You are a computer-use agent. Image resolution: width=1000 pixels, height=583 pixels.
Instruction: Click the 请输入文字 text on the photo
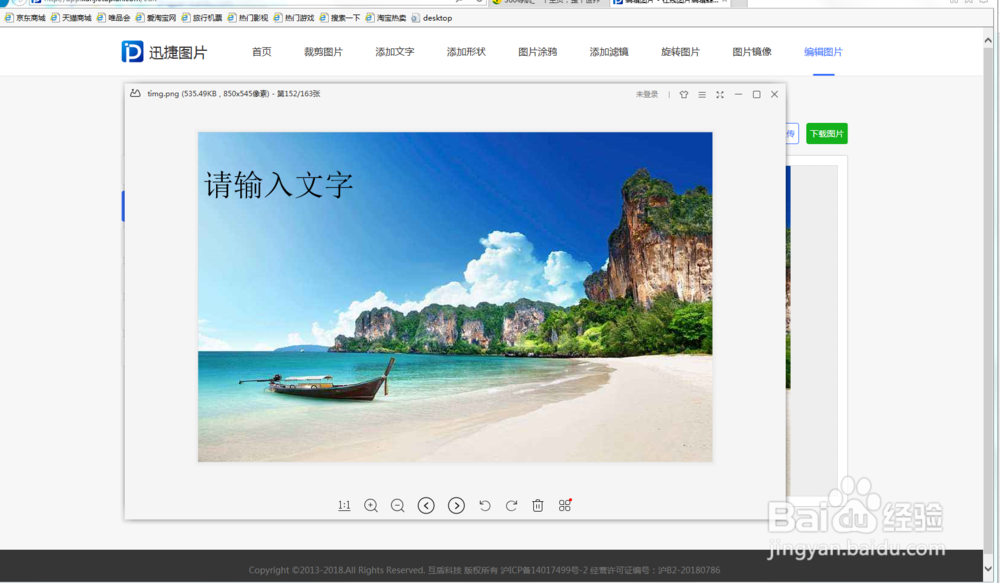(279, 185)
